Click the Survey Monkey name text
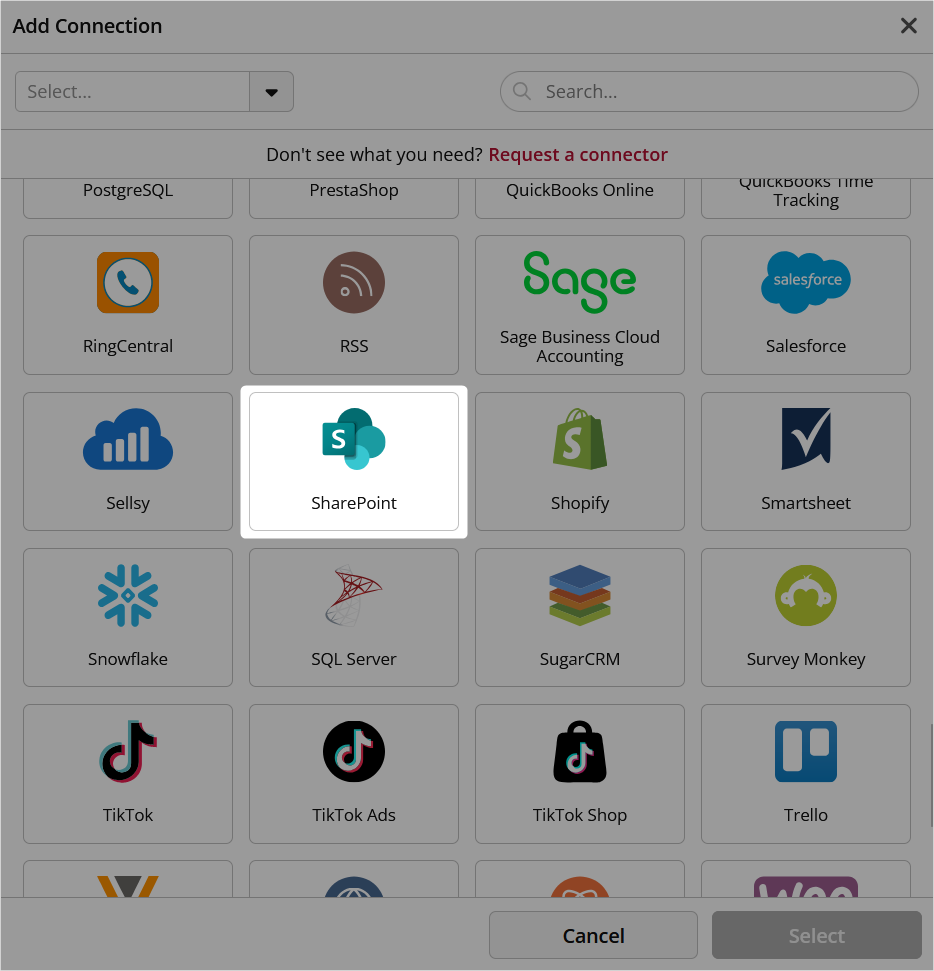 point(806,659)
